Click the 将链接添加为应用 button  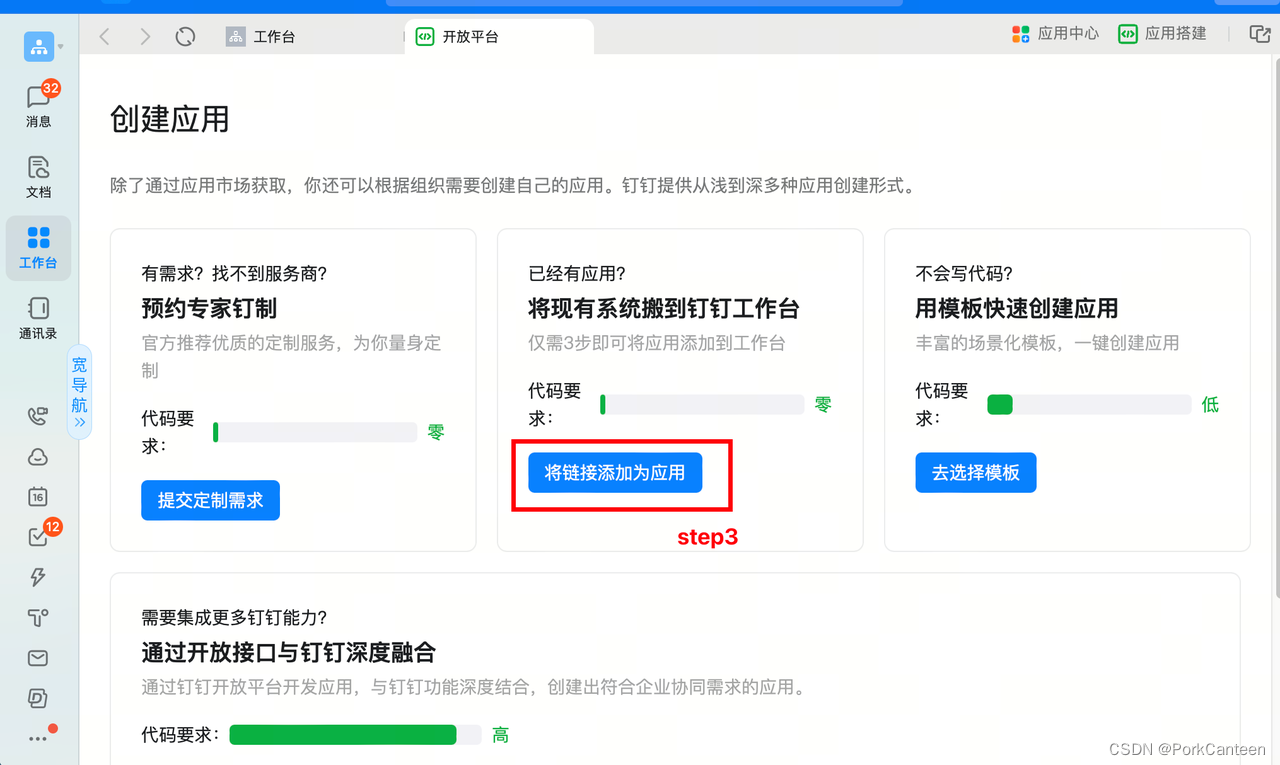pos(615,473)
